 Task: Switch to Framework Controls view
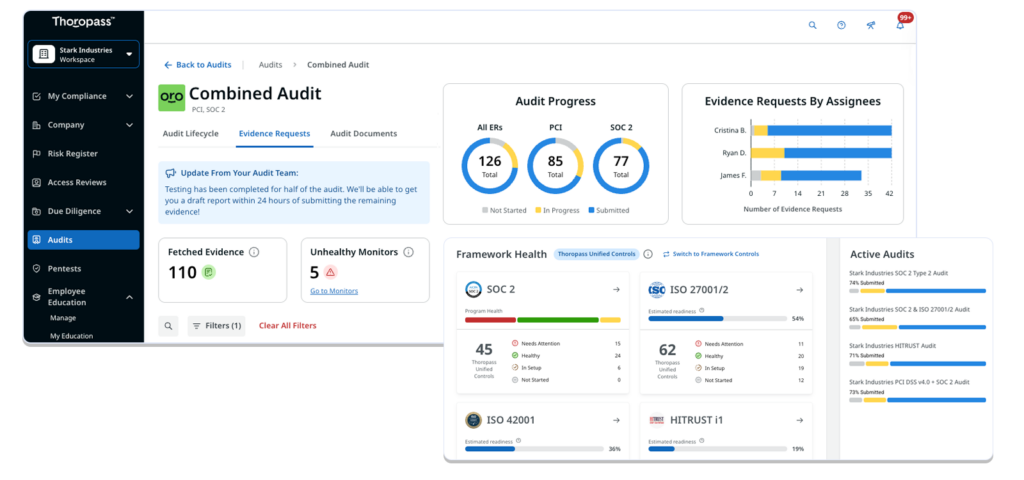click(x=709, y=254)
